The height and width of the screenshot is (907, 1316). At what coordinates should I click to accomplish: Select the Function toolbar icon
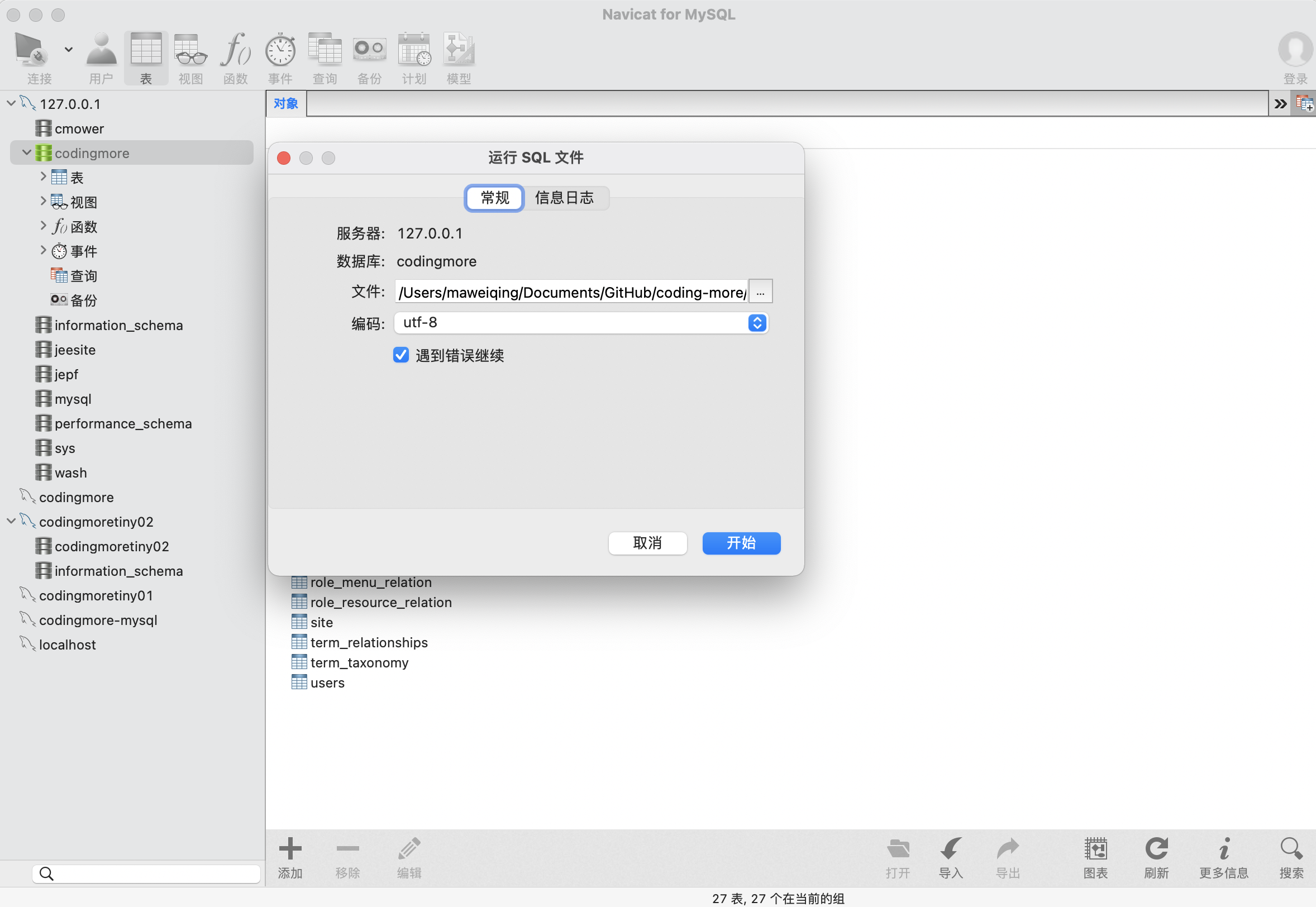pos(235,51)
